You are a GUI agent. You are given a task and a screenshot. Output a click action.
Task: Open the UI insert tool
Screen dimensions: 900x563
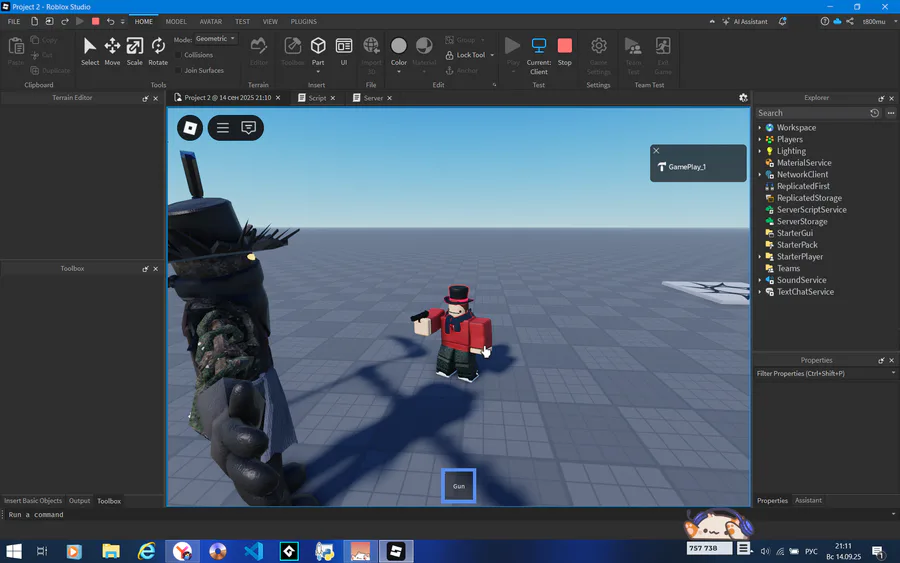[x=344, y=52]
